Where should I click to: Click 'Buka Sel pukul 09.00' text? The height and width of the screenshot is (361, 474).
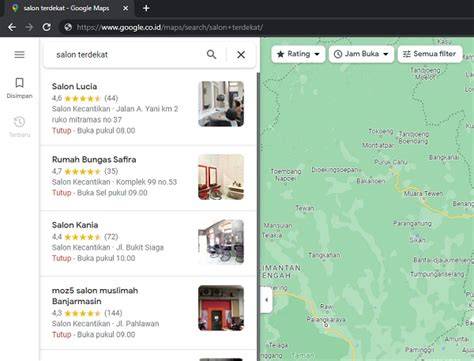(112, 193)
